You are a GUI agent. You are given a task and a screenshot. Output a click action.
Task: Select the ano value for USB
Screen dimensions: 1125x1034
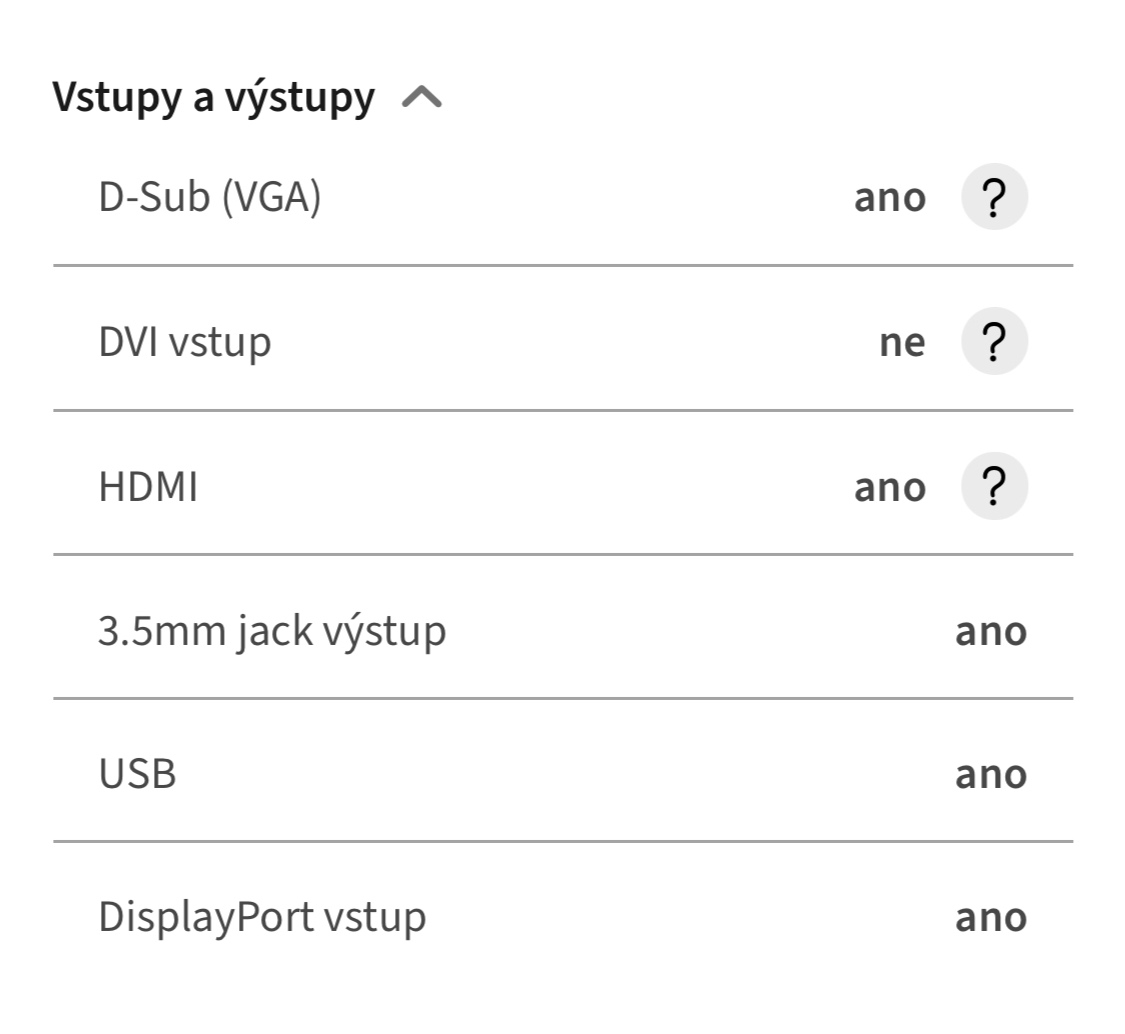click(x=990, y=774)
